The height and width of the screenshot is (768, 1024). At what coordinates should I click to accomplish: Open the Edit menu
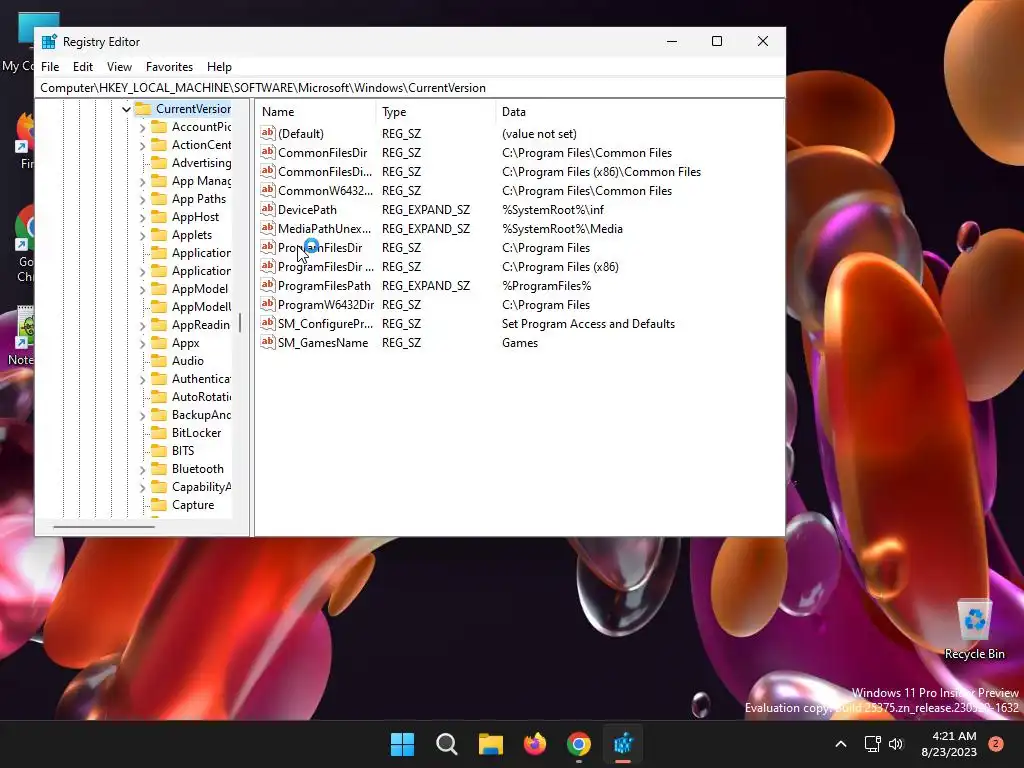82,67
